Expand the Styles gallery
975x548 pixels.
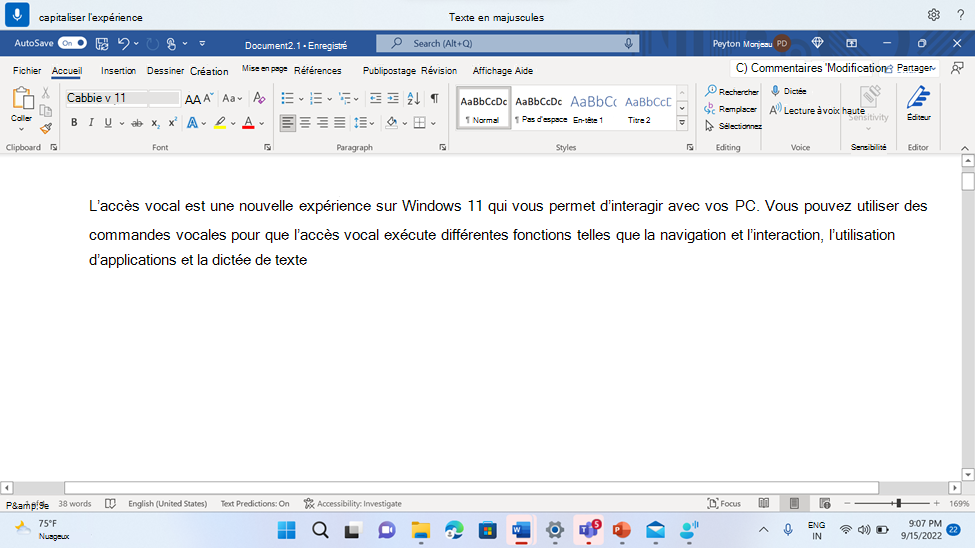pos(682,123)
